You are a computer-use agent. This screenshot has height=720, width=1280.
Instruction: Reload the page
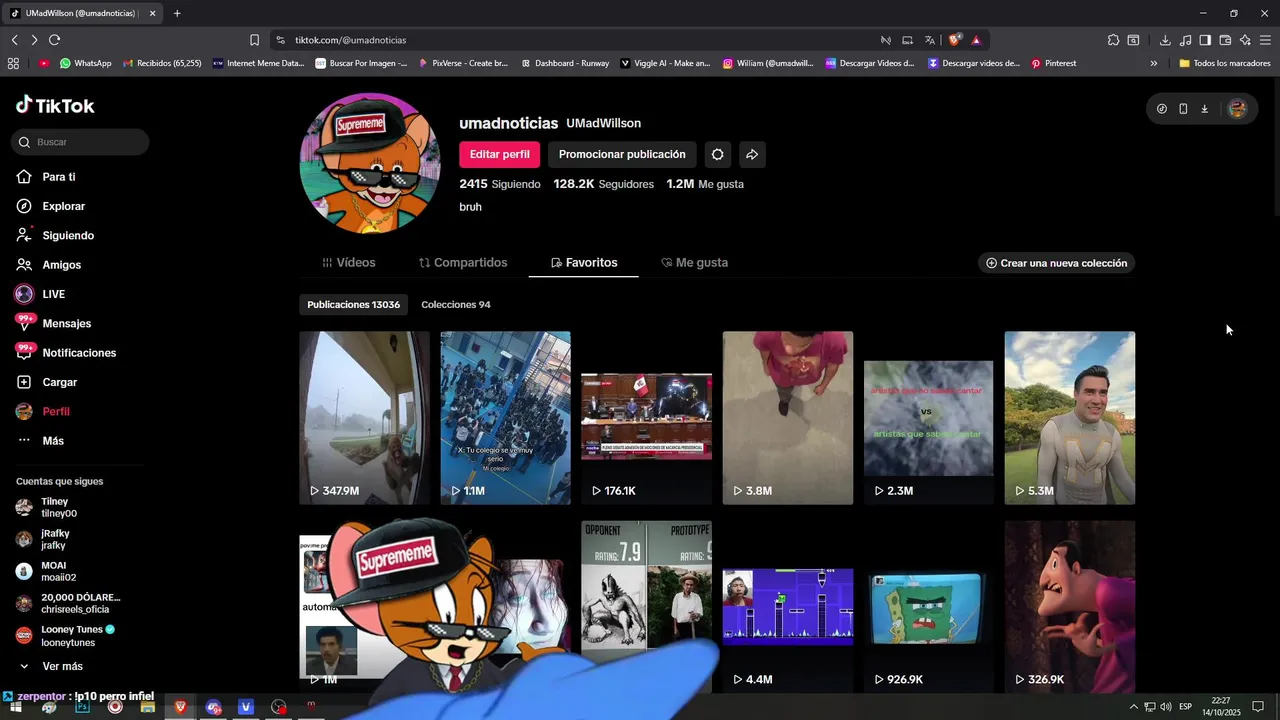[x=54, y=40]
